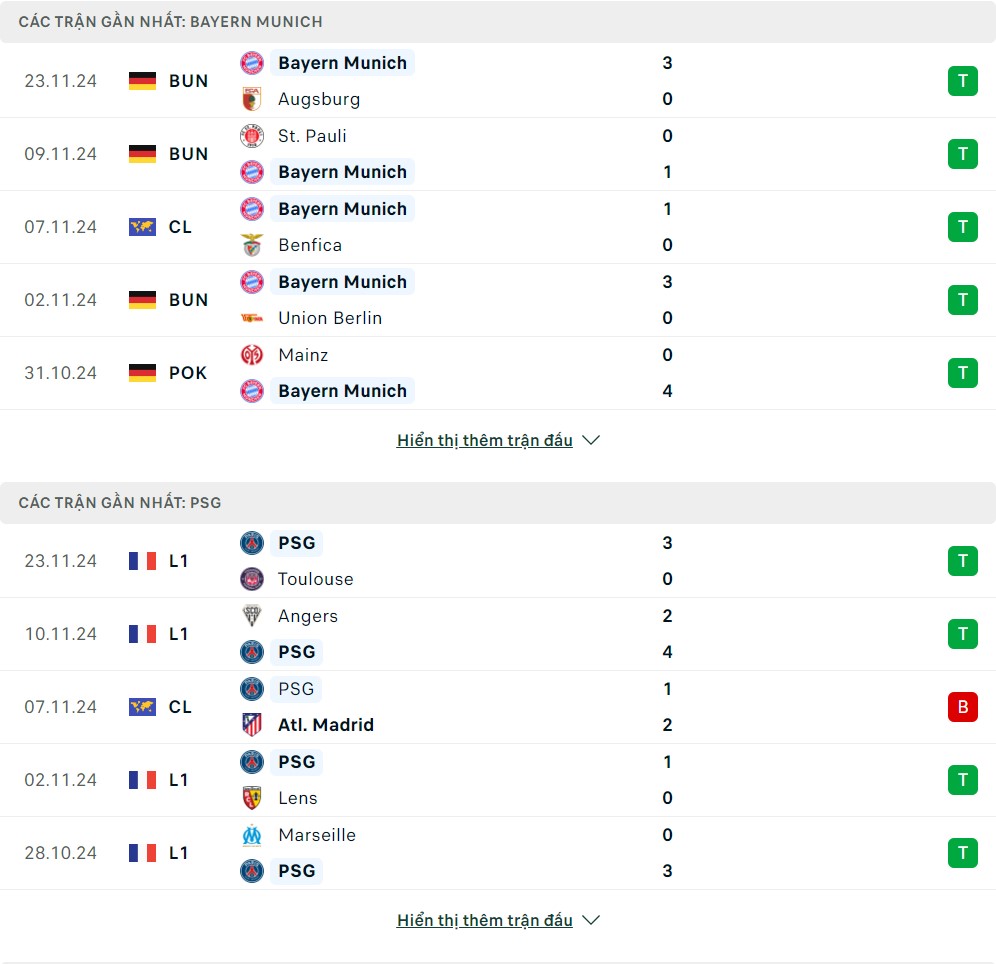Viewport: 996px width, 964px height.
Task: Click the German flag beside BUN on 09.11.24
Action: [x=143, y=154]
